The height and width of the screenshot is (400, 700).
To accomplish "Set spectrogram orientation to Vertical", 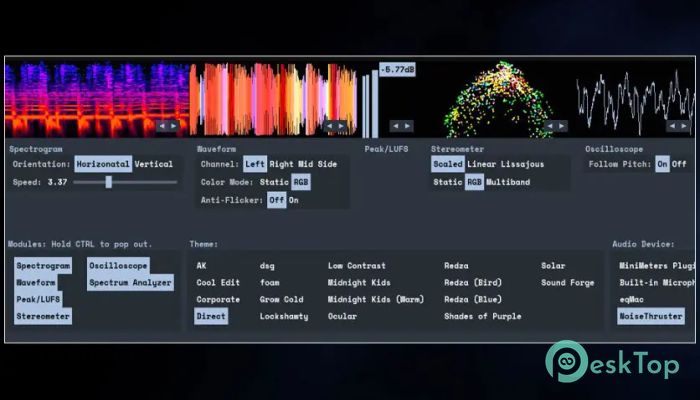I will [x=154, y=164].
